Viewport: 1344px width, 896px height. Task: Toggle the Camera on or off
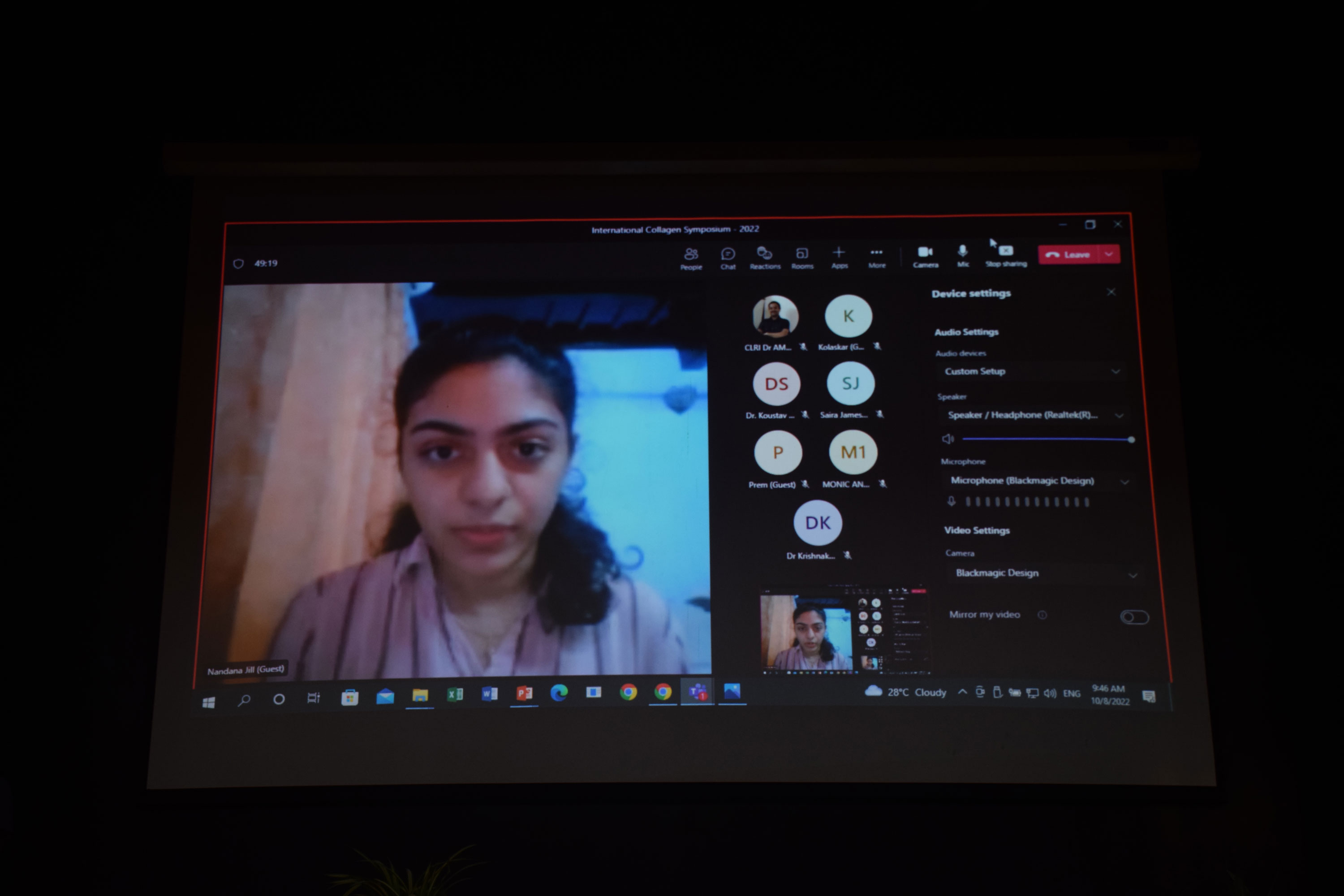[925, 255]
